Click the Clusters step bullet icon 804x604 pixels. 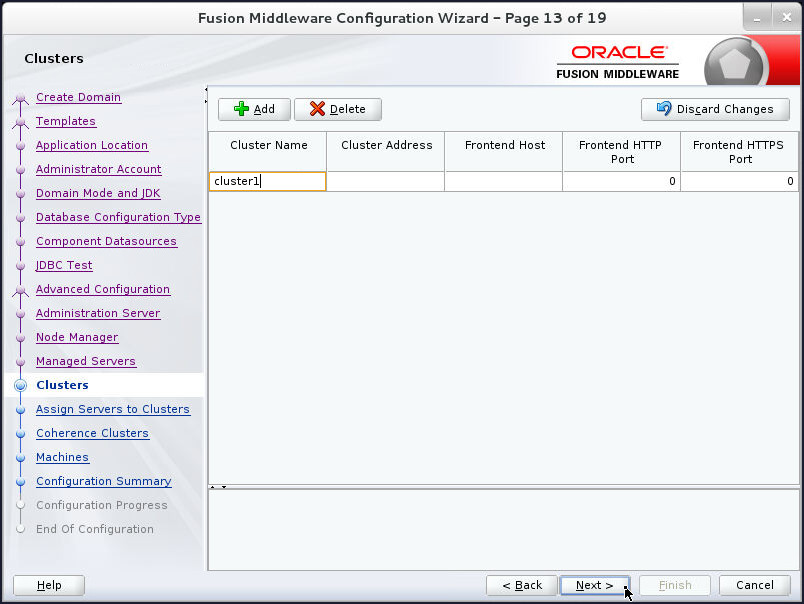pyautogui.click(x=21, y=385)
